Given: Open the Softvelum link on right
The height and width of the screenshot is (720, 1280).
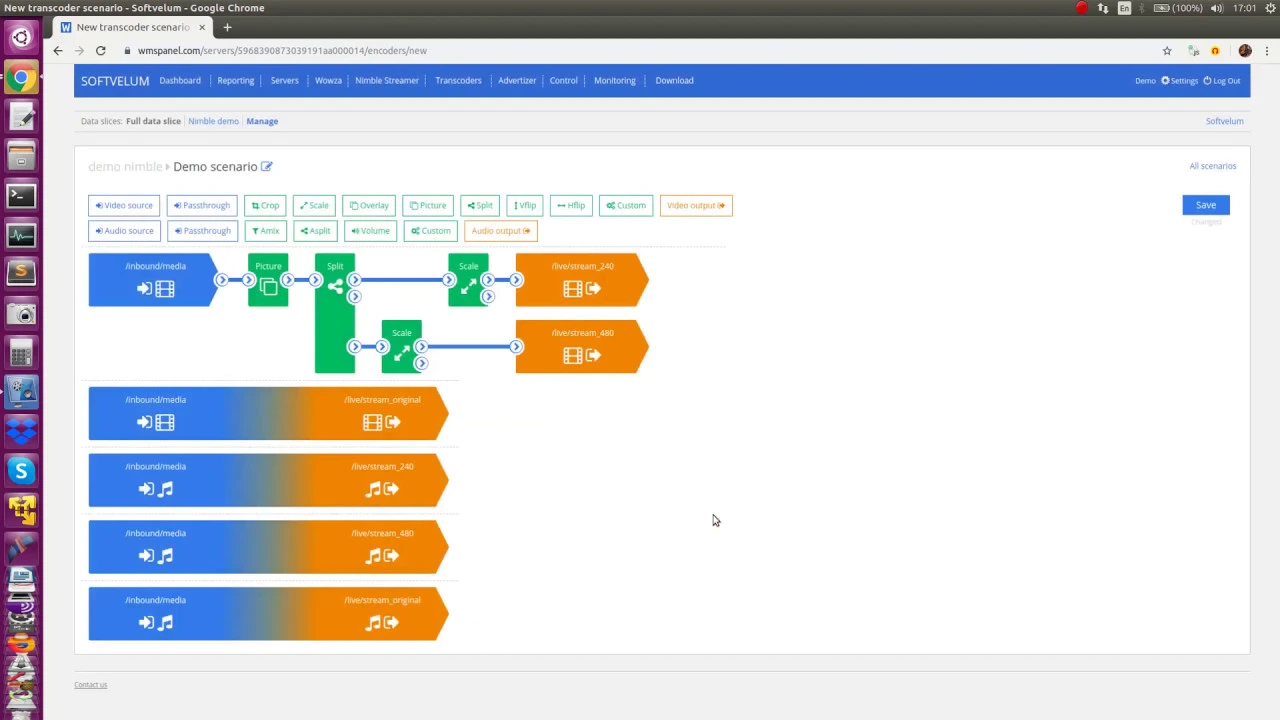Looking at the screenshot, I should pos(1224,121).
